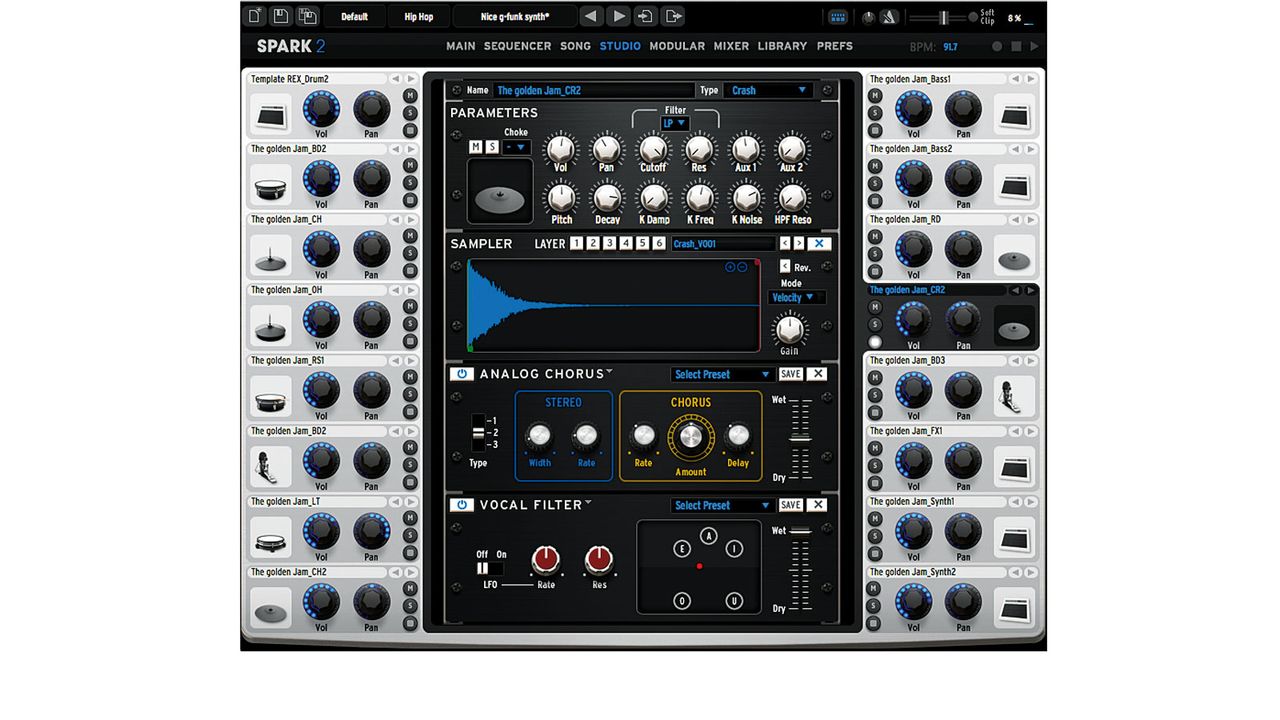Zoom in on the sampler waveform
The height and width of the screenshot is (720, 1280).
pos(730,267)
